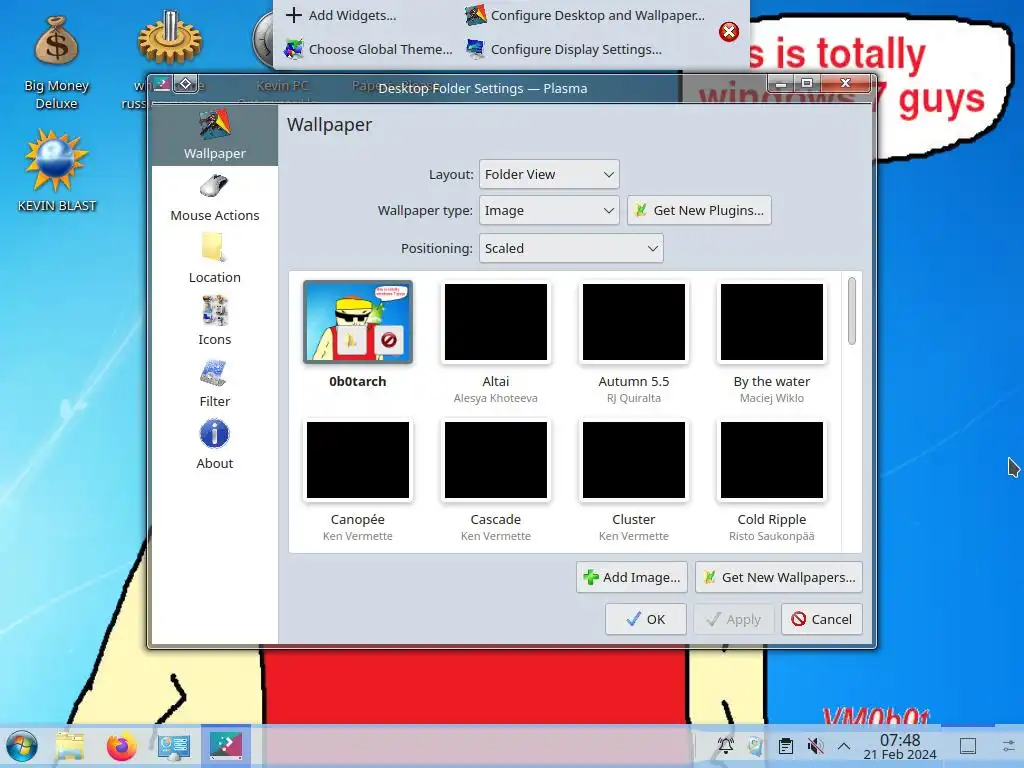Remove 0b0tarch wallpaper via red icon

pos(389,340)
